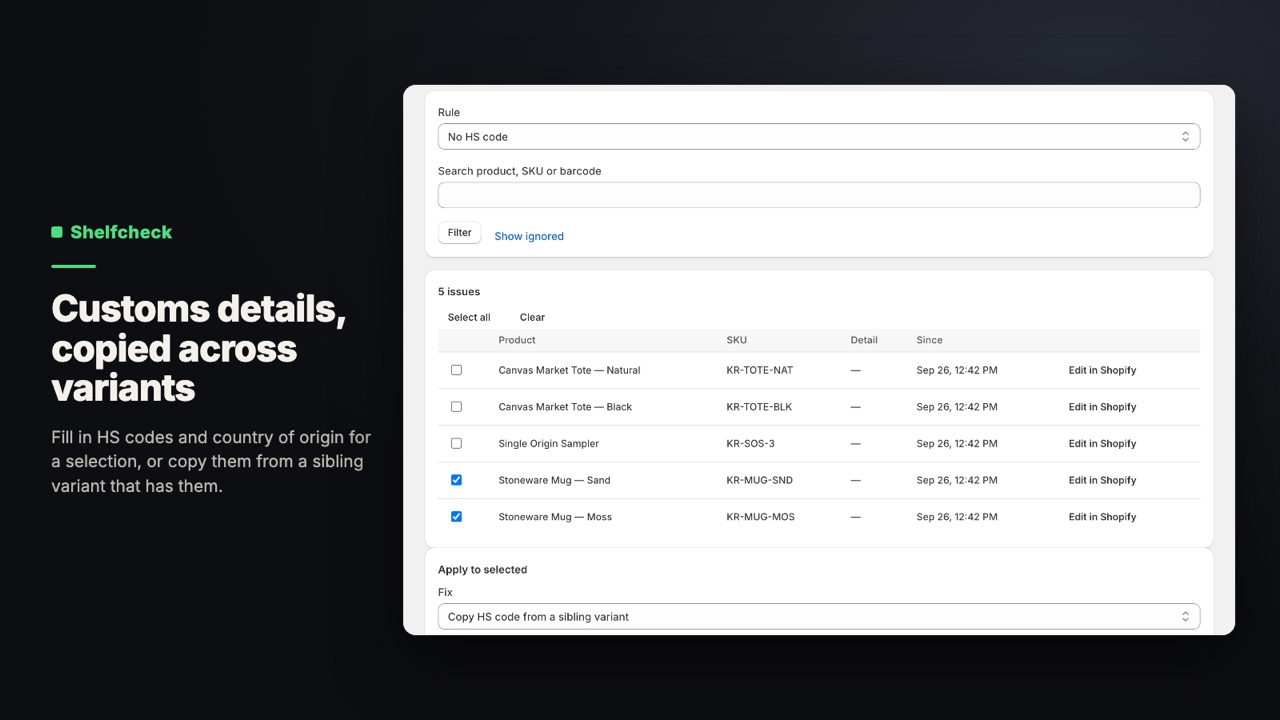
Task: Click the SKU column header
Action: (x=736, y=340)
